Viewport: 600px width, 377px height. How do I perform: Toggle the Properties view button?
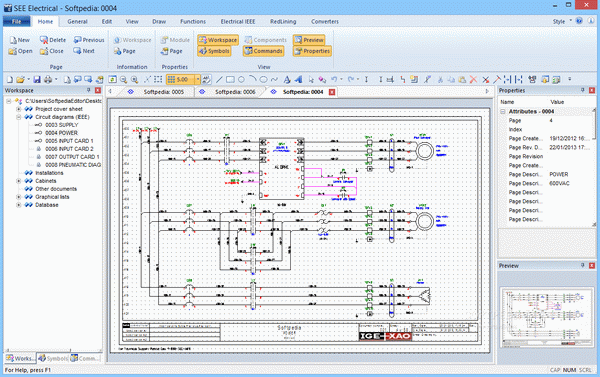click(x=312, y=51)
